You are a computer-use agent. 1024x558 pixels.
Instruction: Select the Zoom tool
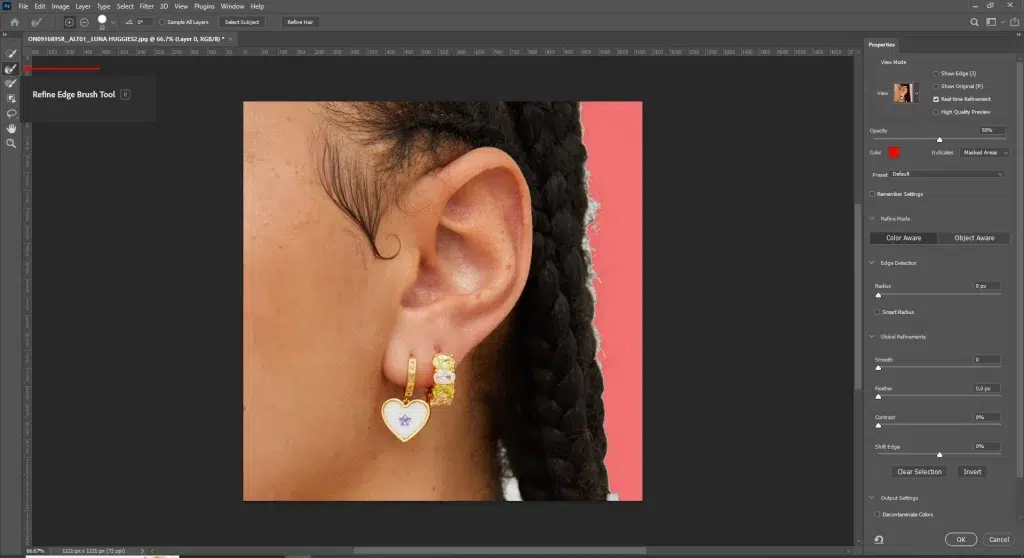coord(11,144)
